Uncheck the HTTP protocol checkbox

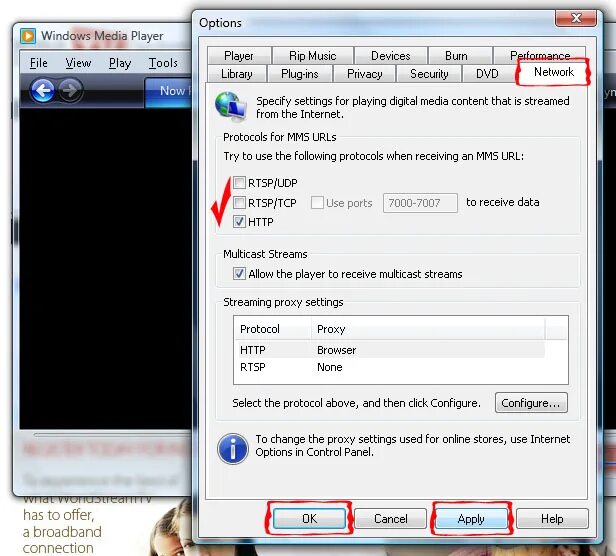[239, 222]
